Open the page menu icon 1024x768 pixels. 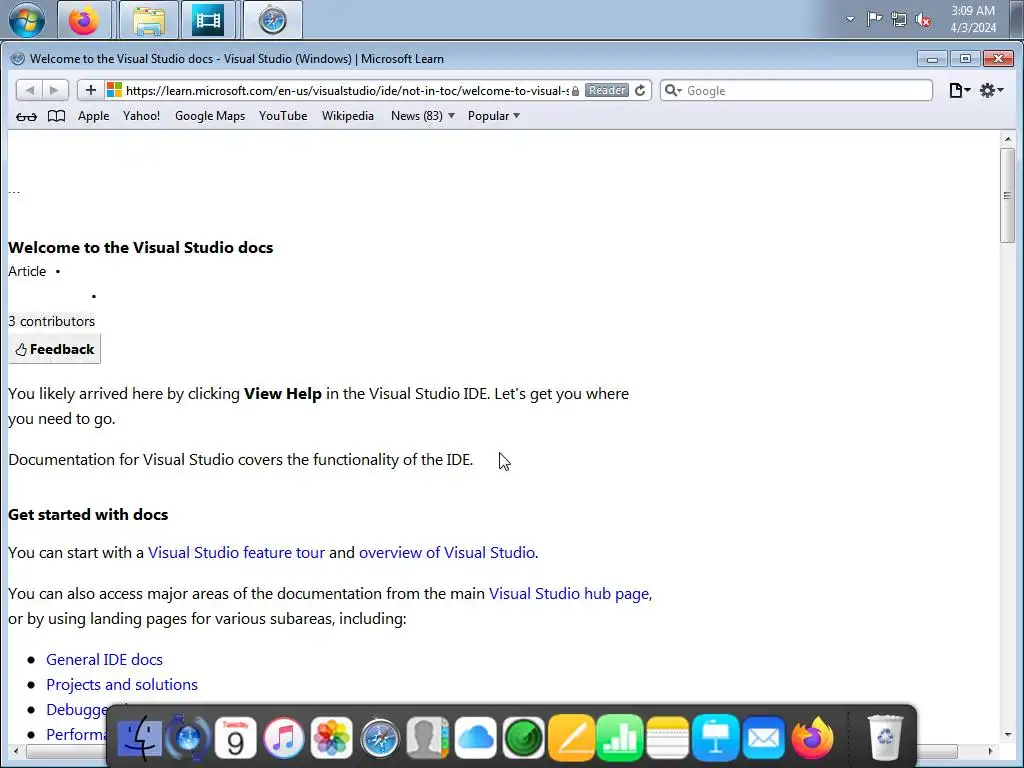click(959, 90)
